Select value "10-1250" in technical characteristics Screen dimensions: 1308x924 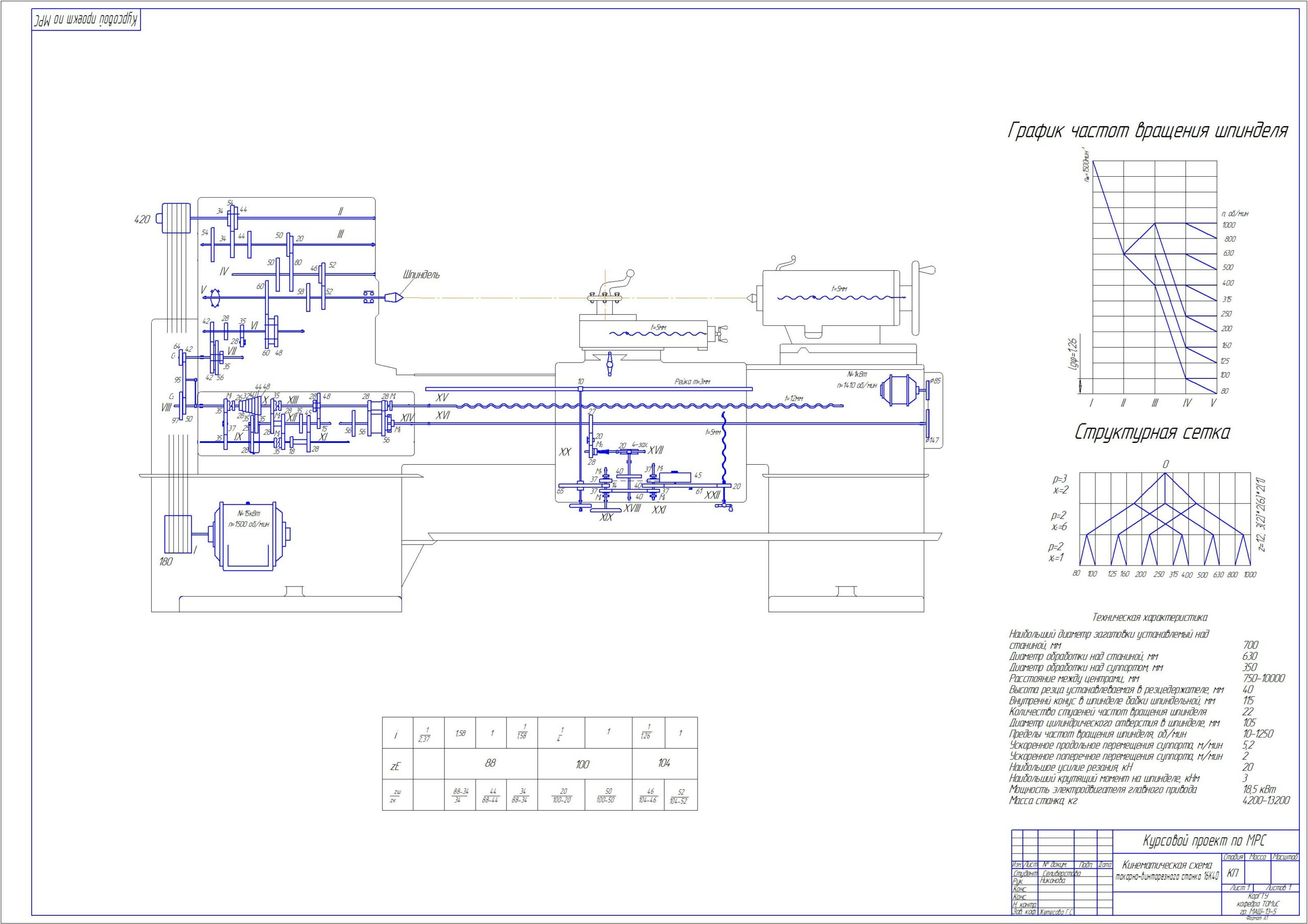(x=1258, y=735)
